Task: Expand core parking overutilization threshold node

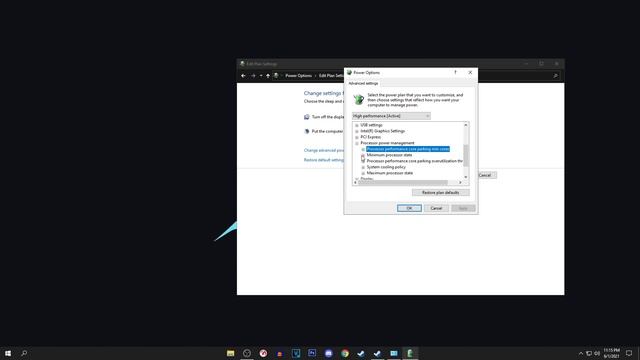Action: pyautogui.click(x=363, y=161)
